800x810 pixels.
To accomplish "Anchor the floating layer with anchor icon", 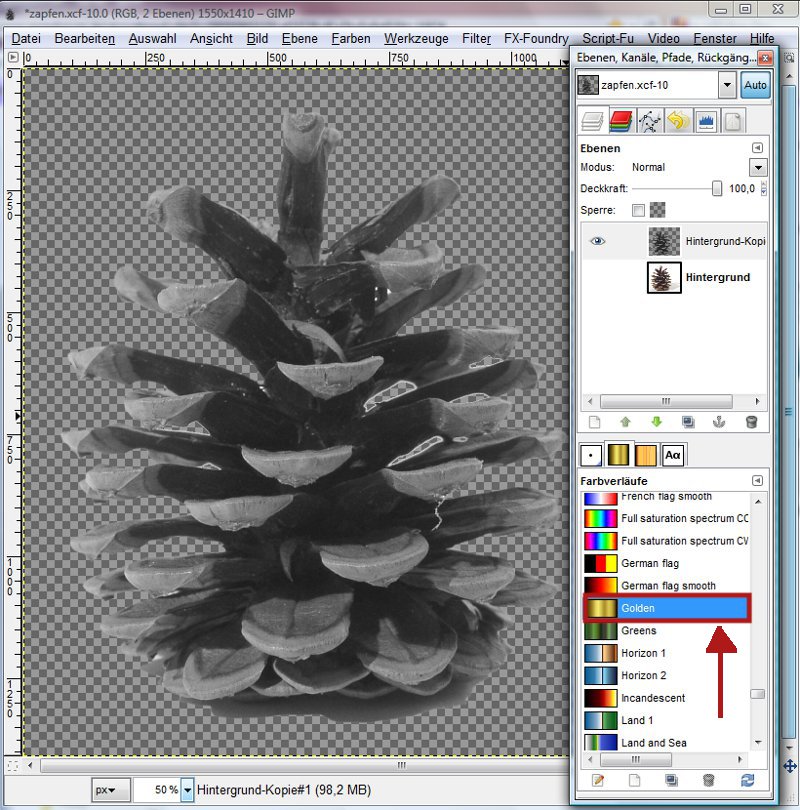I will coord(718,423).
